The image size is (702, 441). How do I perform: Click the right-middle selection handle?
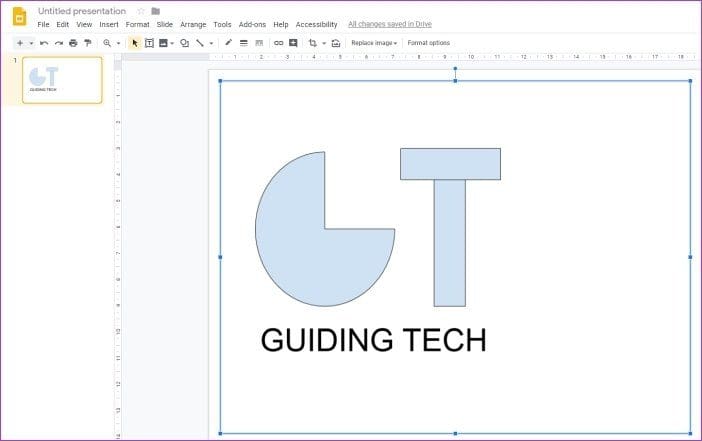(690, 257)
